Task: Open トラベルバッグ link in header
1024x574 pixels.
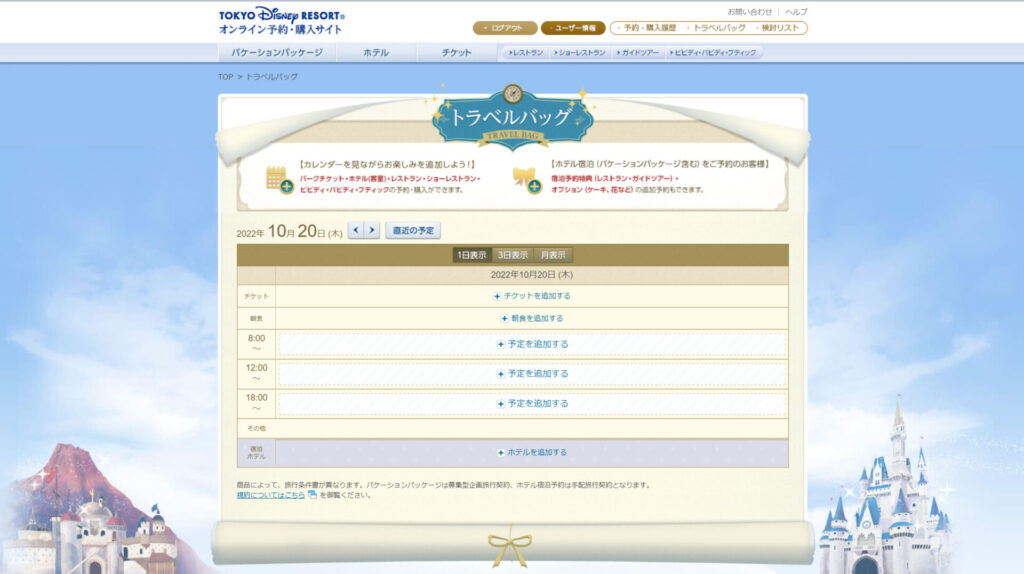Action: pos(718,28)
